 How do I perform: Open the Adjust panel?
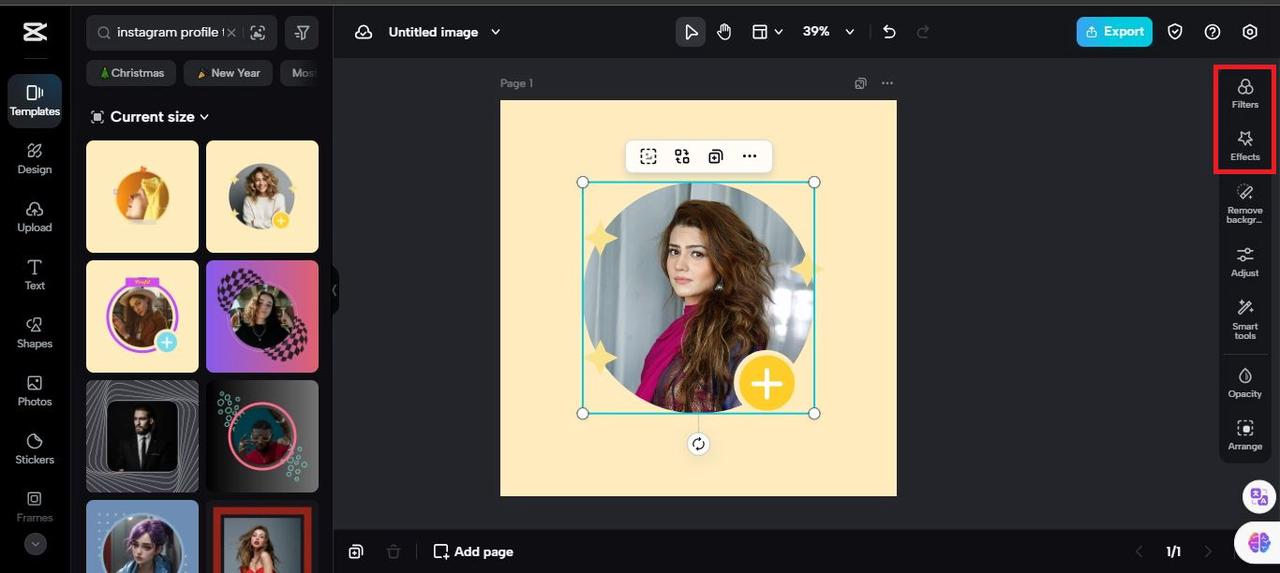(1245, 261)
